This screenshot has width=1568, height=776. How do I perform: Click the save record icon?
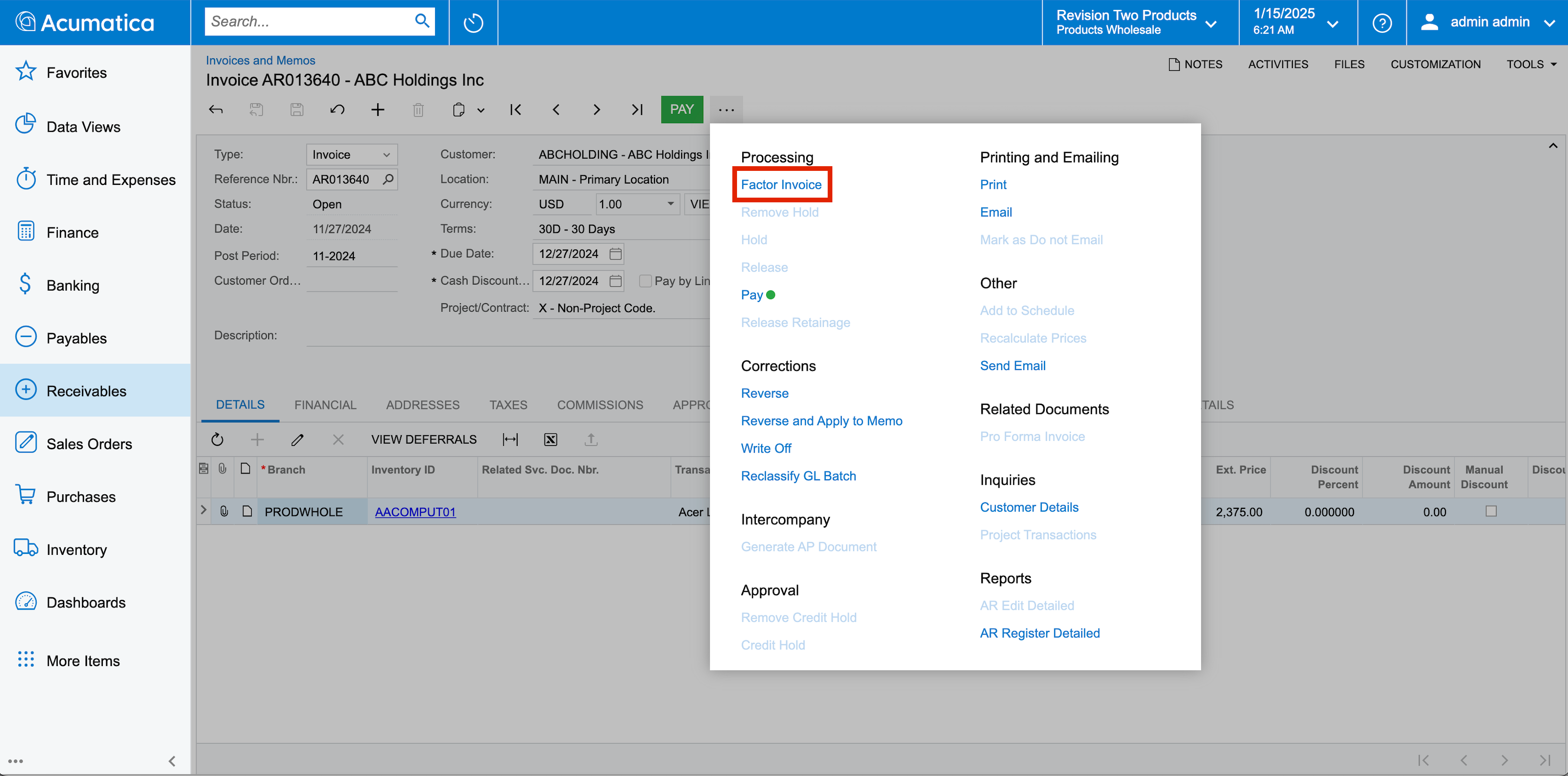tap(297, 109)
